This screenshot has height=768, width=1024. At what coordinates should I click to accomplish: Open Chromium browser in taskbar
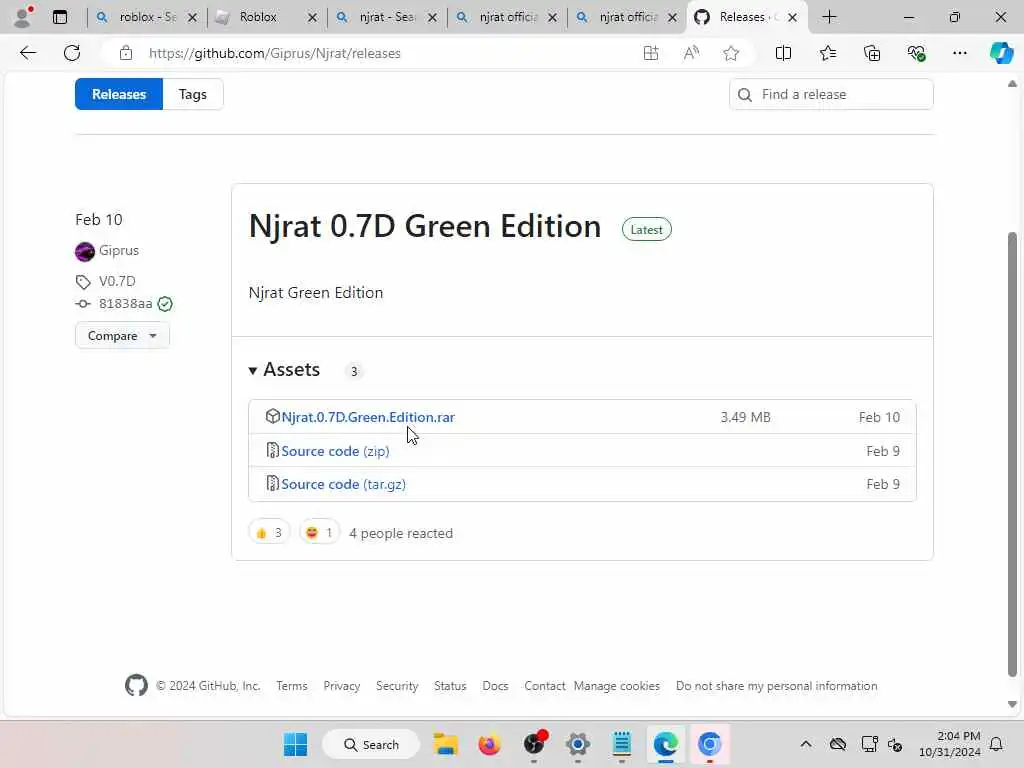click(x=709, y=744)
